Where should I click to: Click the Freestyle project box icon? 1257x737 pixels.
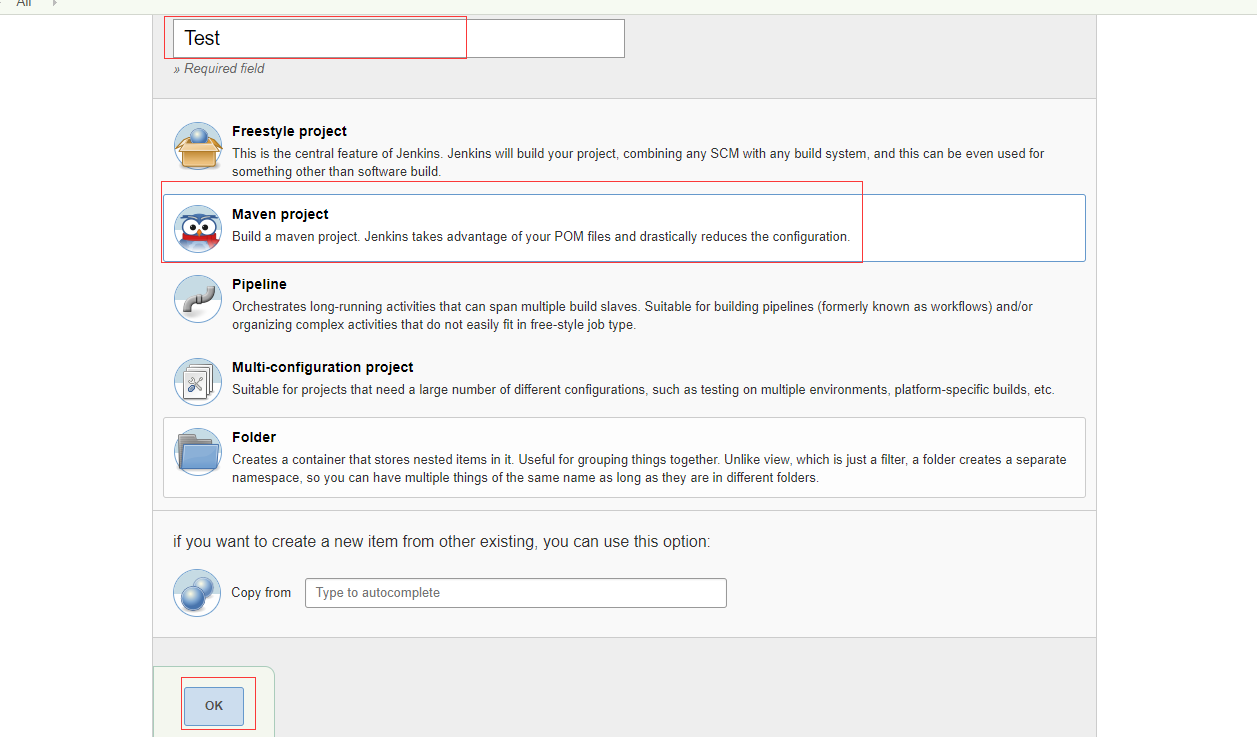click(197, 147)
